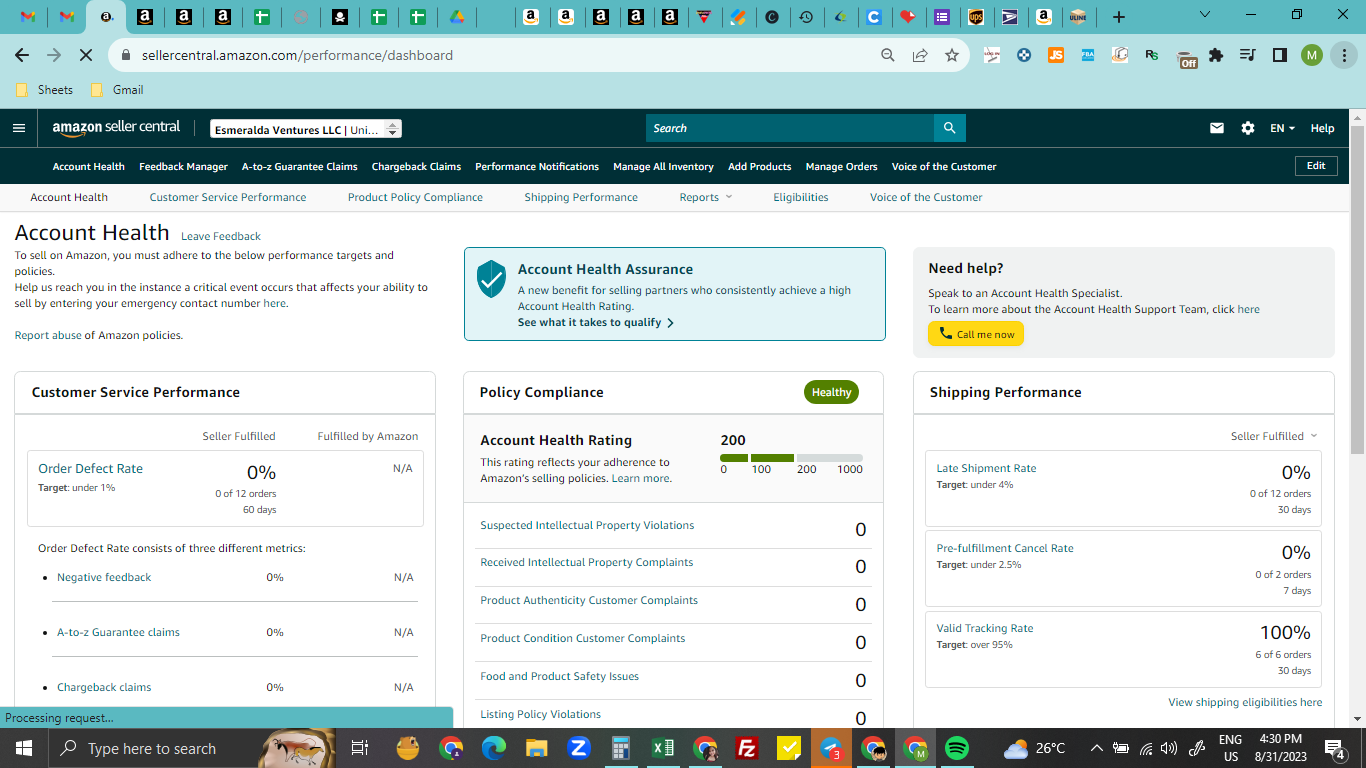Open the Esmeralda Ventures account switcher dropdown
1366x768 pixels.
[306, 129]
